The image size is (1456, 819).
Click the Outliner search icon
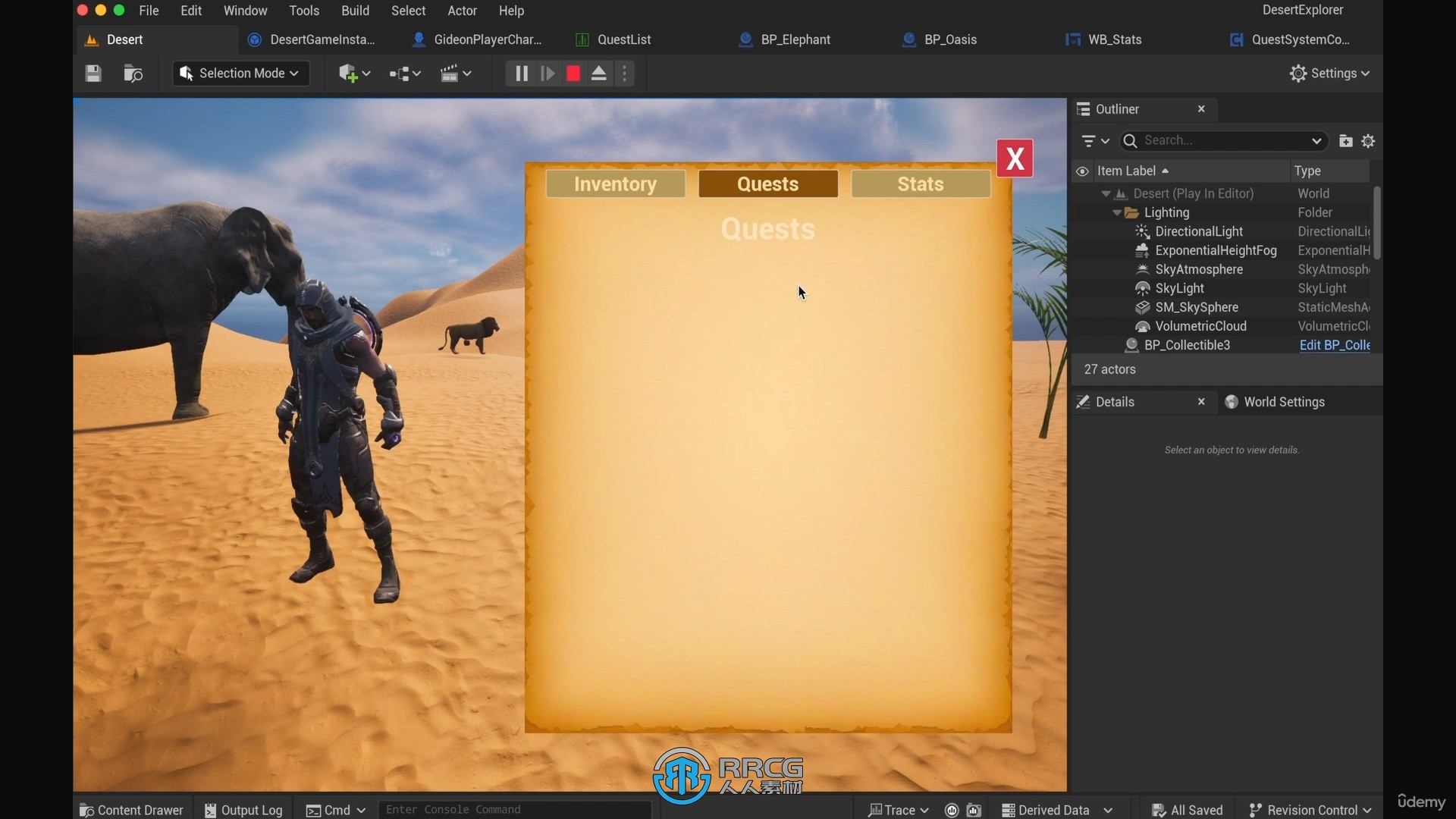pos(1131,140)
